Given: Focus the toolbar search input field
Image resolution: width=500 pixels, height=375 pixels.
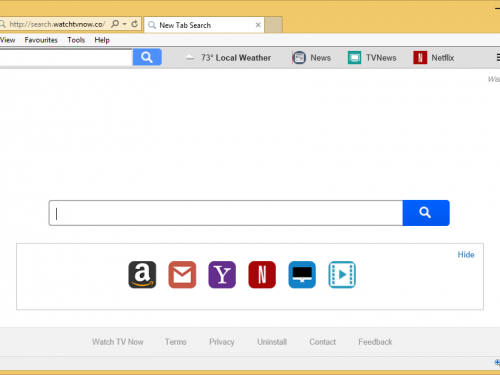Looking at the screenshot, I should pyautogui.click(x=66, y=57).
